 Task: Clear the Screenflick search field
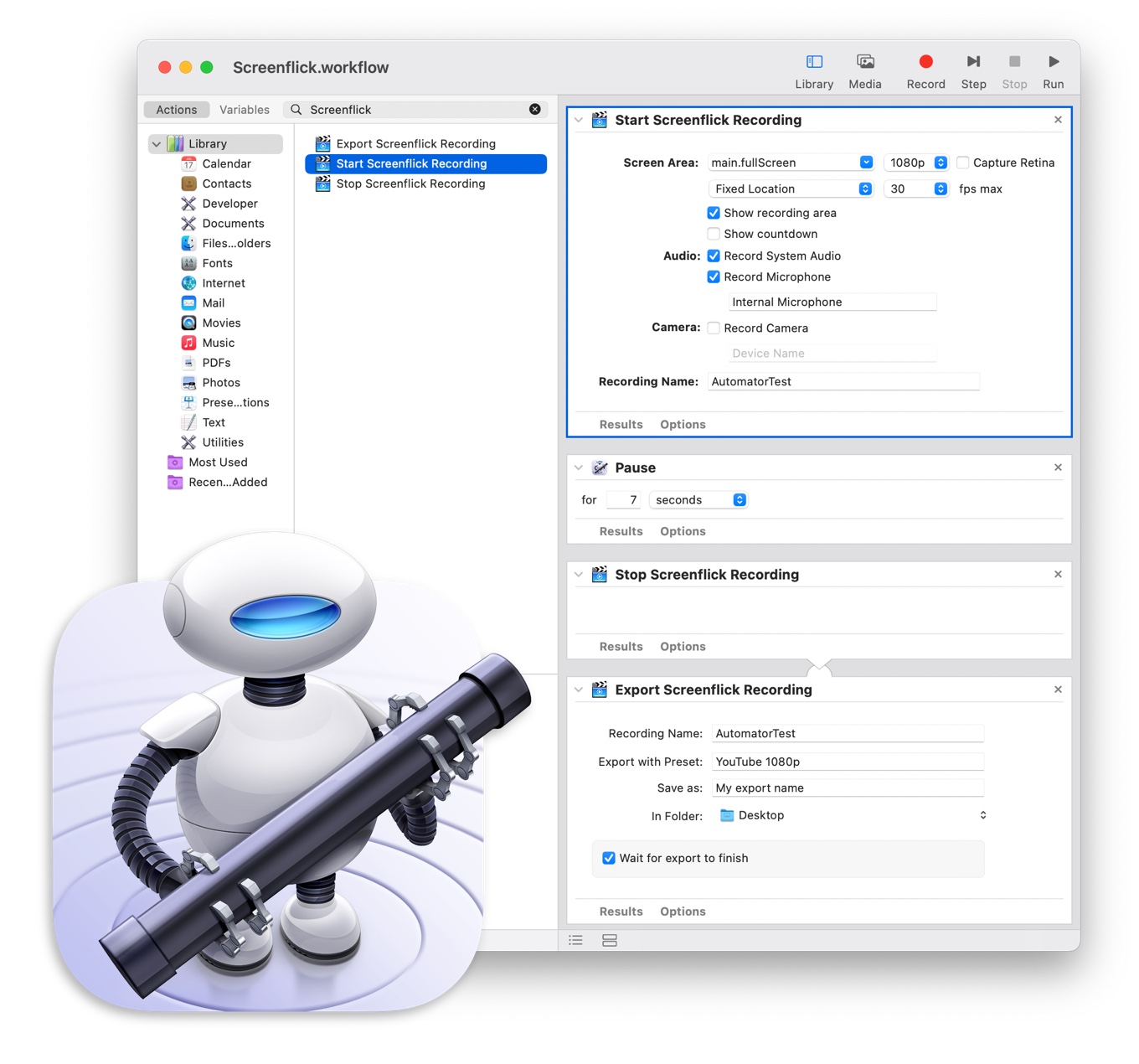535,109
